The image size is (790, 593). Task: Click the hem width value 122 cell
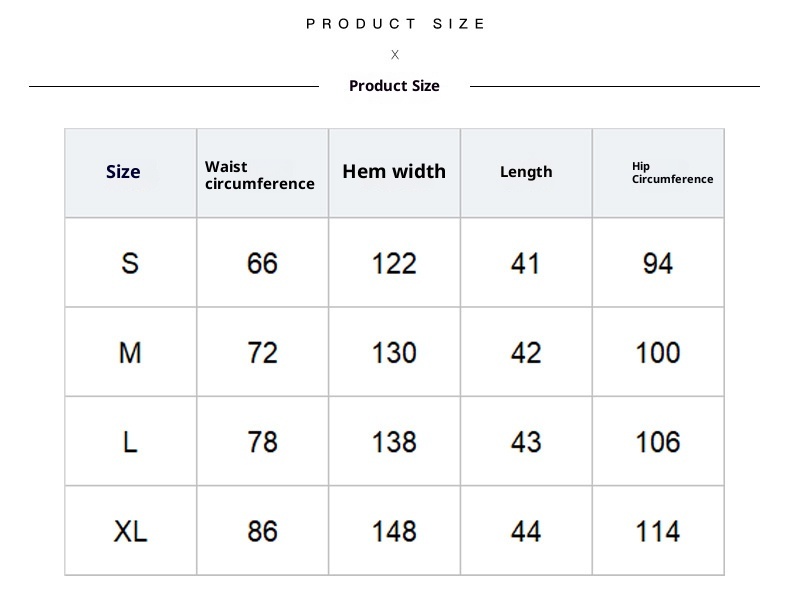pos(394,263)
